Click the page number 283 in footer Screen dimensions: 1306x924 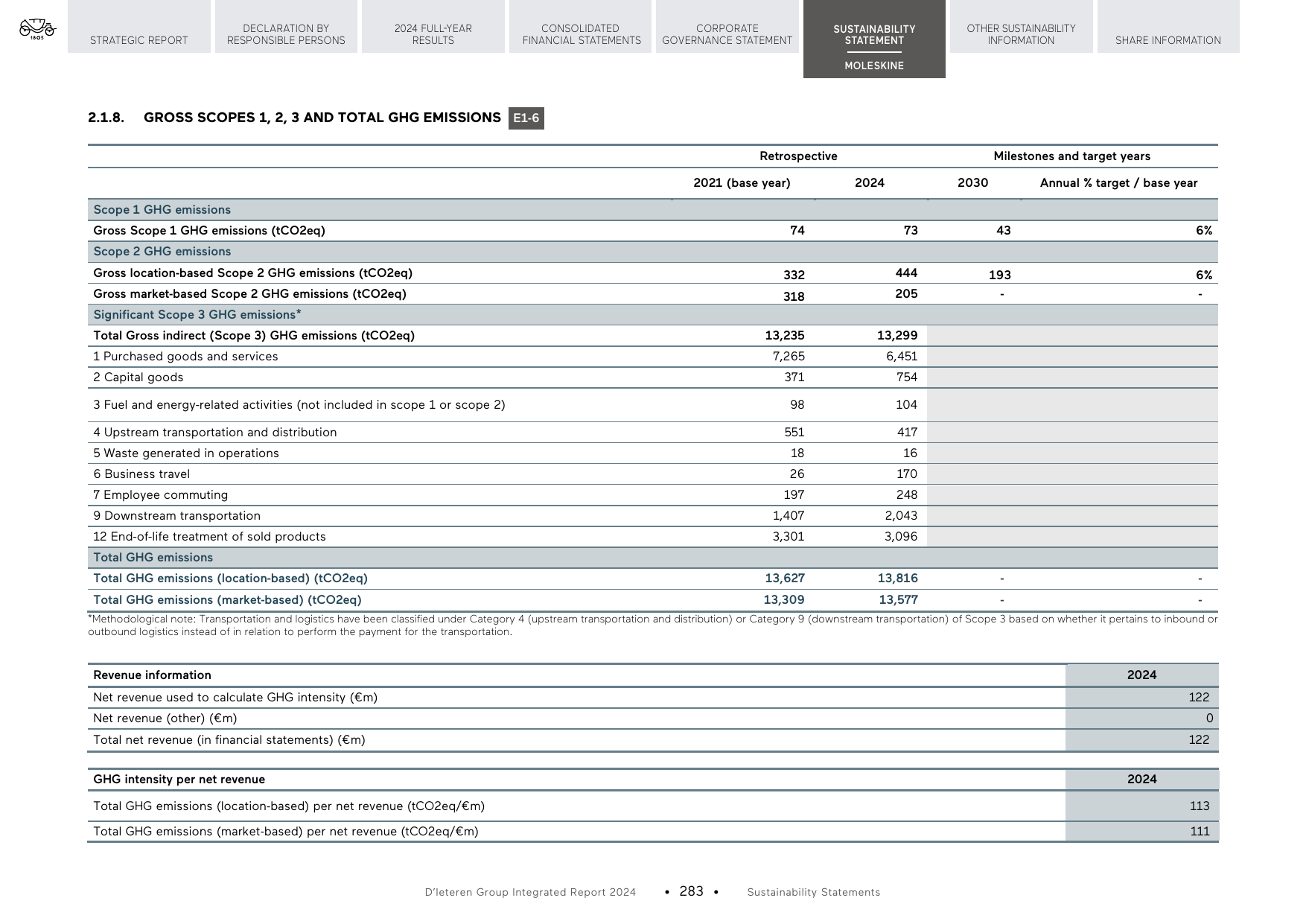(x=691, y=891)
